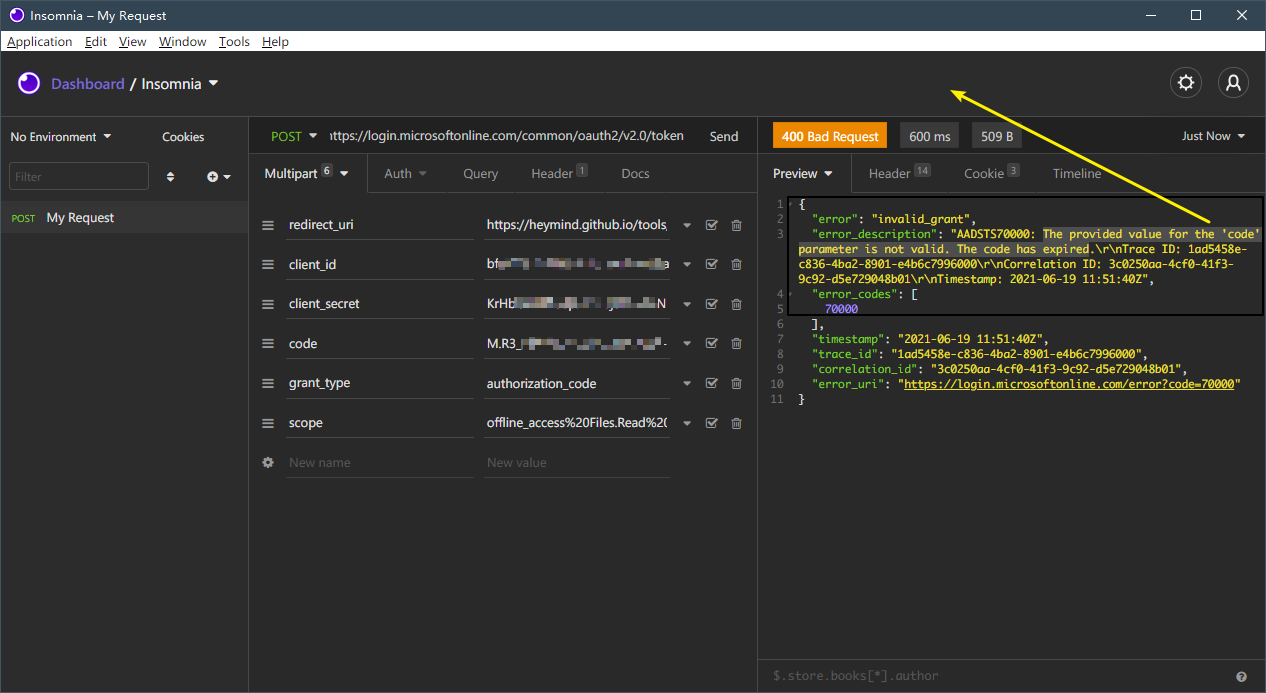Delete the grant_type parameter
Viewport: 1266px width, 693px height.
pos(737,384)
